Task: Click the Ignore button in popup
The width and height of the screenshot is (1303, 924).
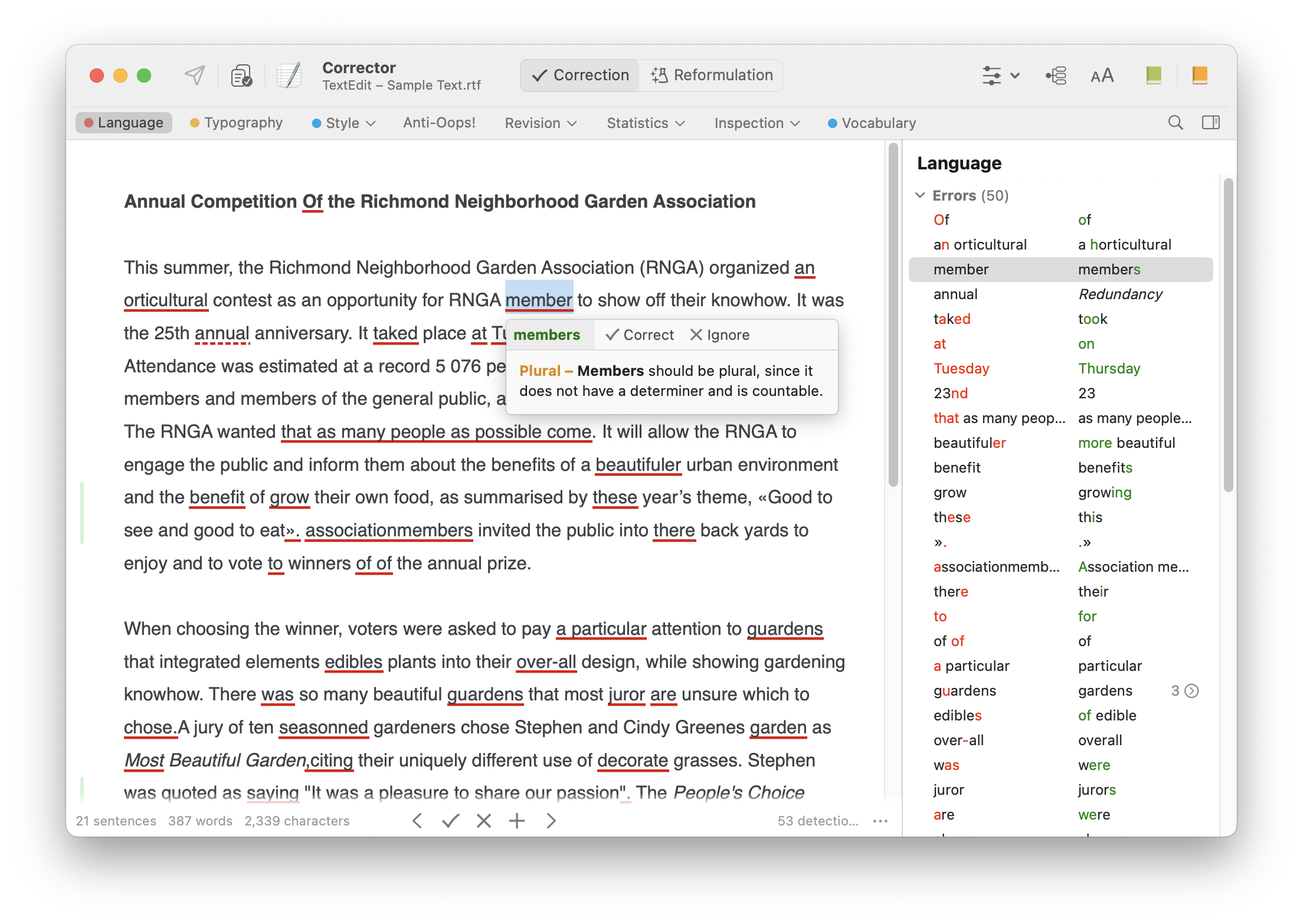Action: [x=720, y=335]
